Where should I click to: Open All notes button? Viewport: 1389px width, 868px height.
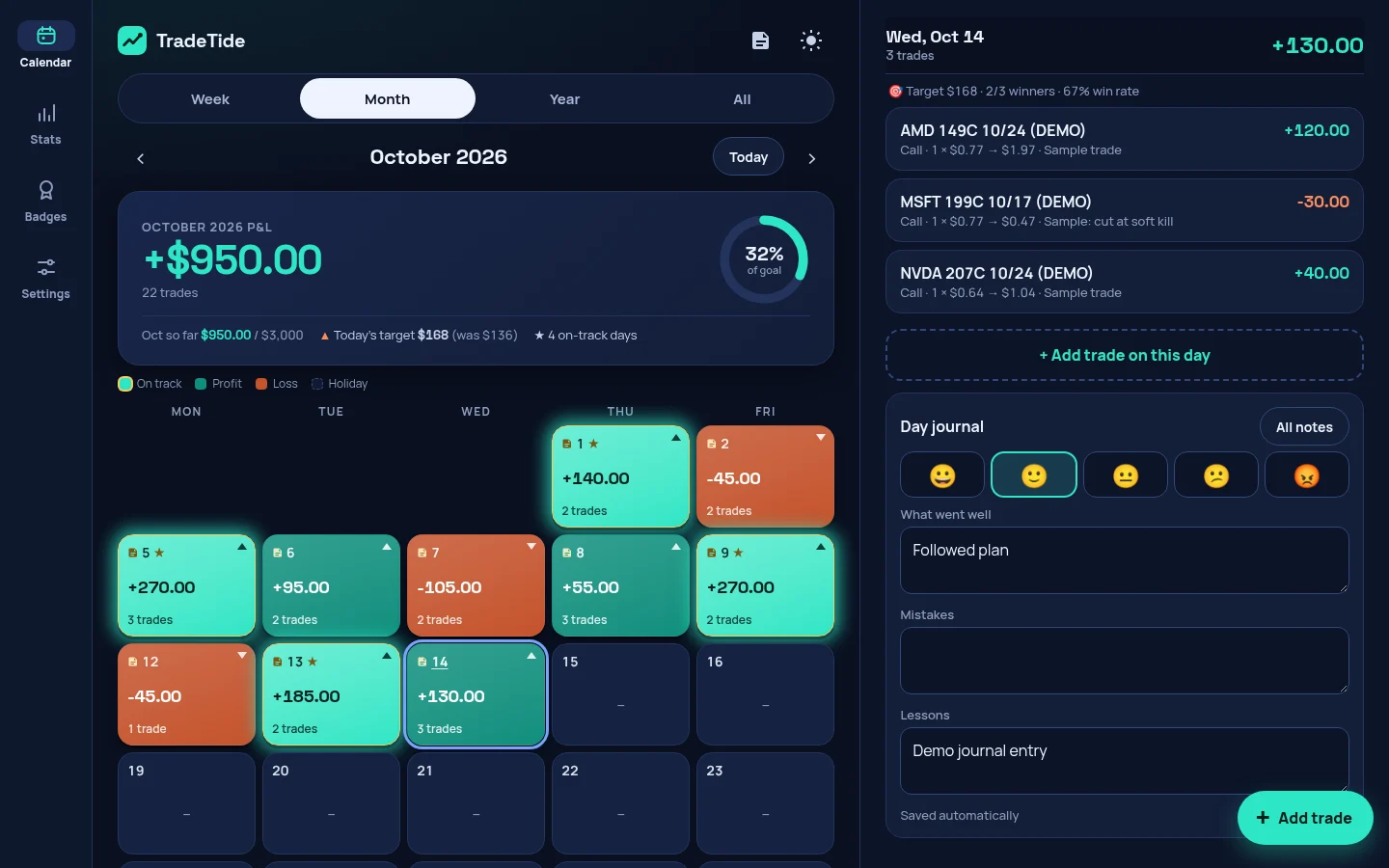click(1304, 426)
